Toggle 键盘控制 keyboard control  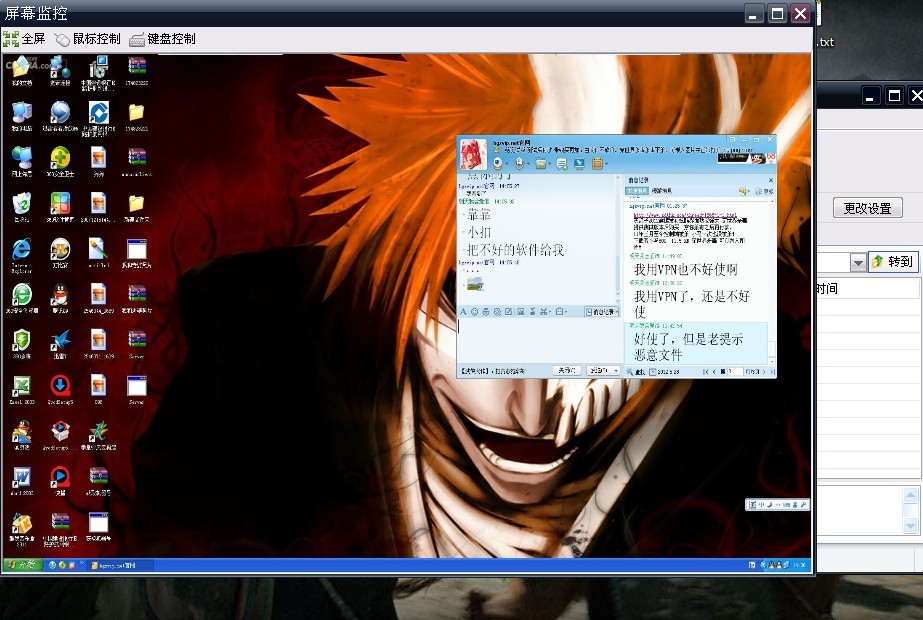tap(162, 39)
